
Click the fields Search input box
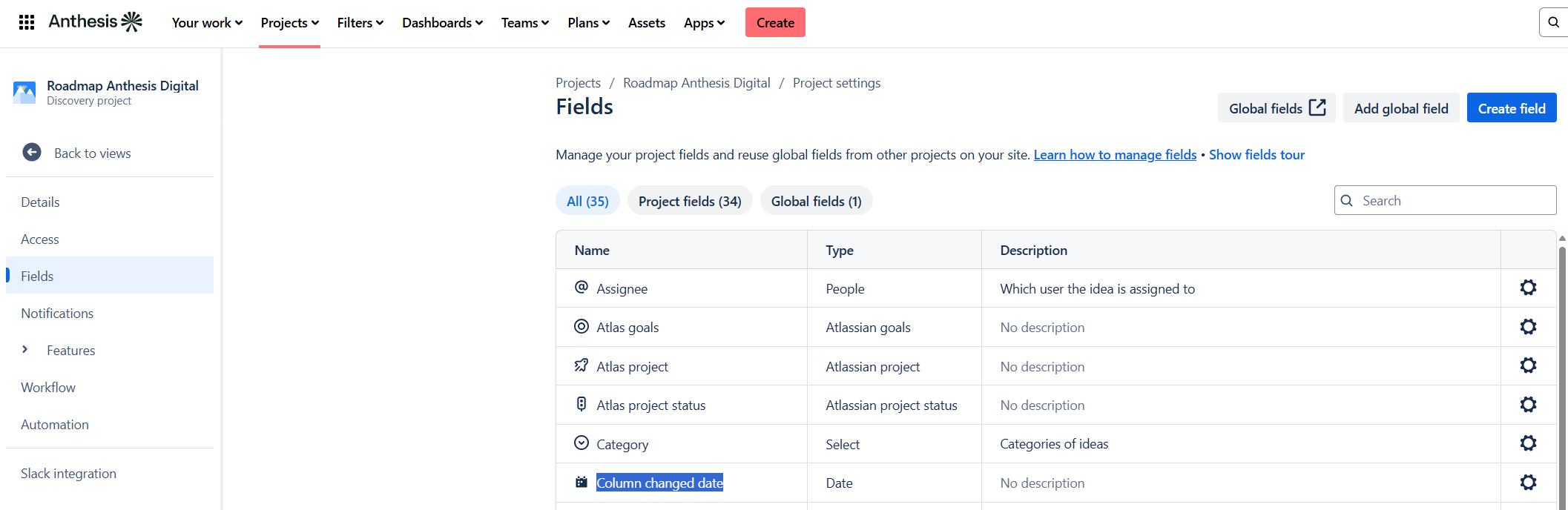1445,200
